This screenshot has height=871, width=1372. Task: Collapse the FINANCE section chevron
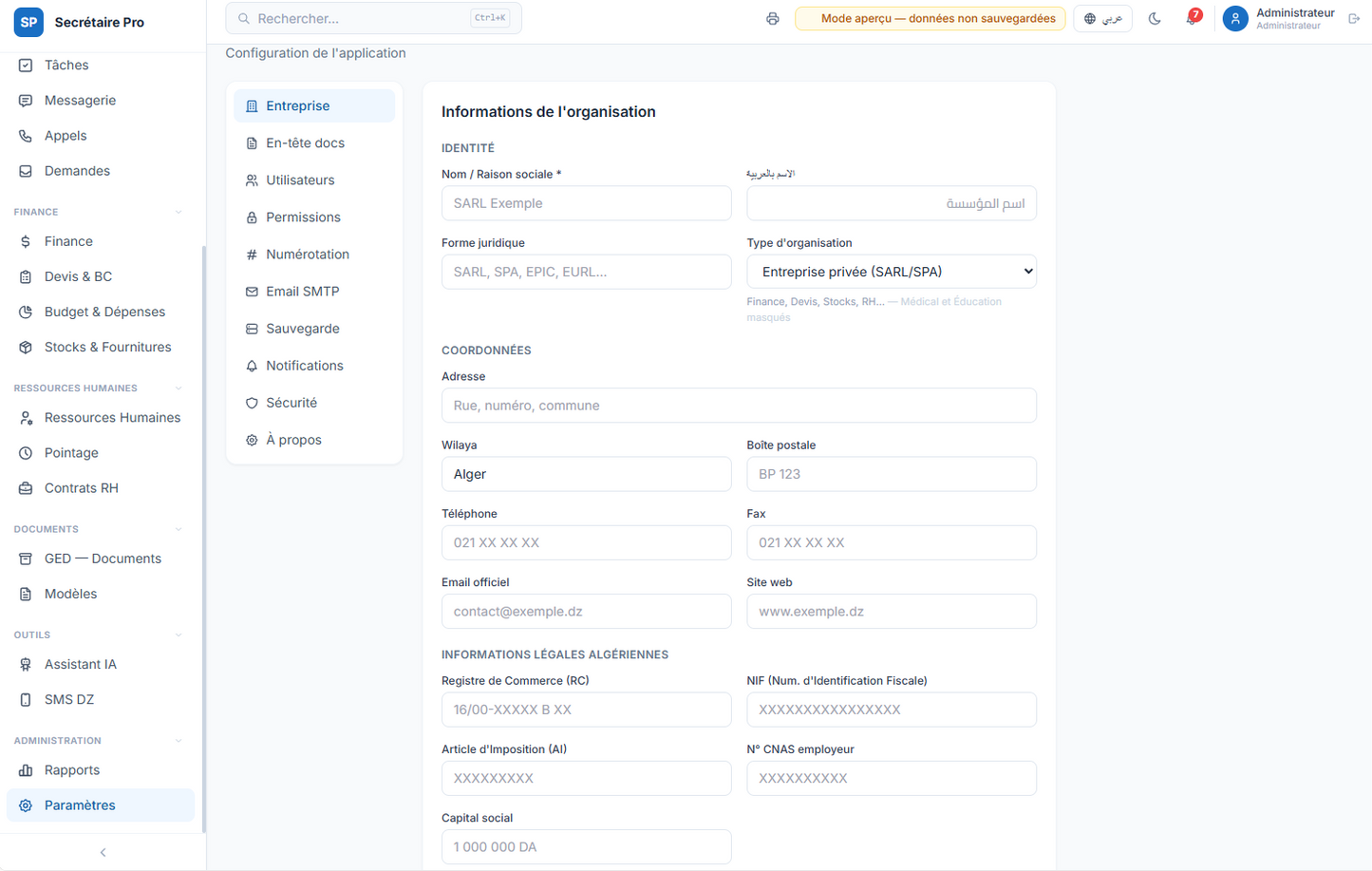[179, 213]
